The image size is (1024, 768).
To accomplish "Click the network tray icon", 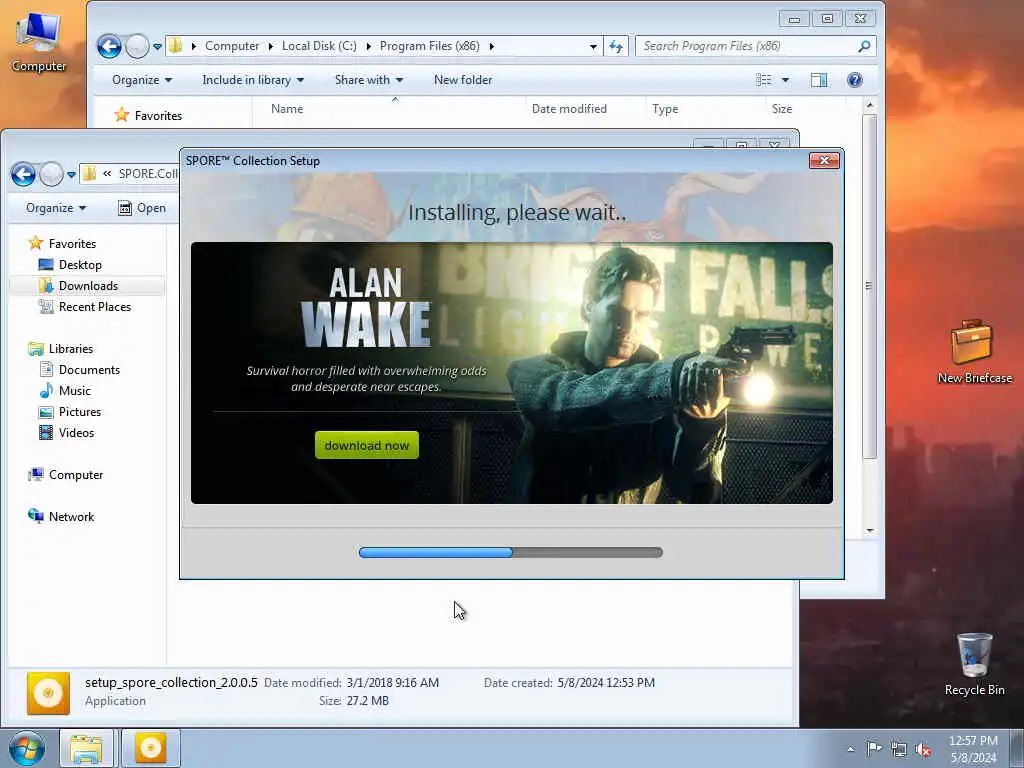I will 899,749.
